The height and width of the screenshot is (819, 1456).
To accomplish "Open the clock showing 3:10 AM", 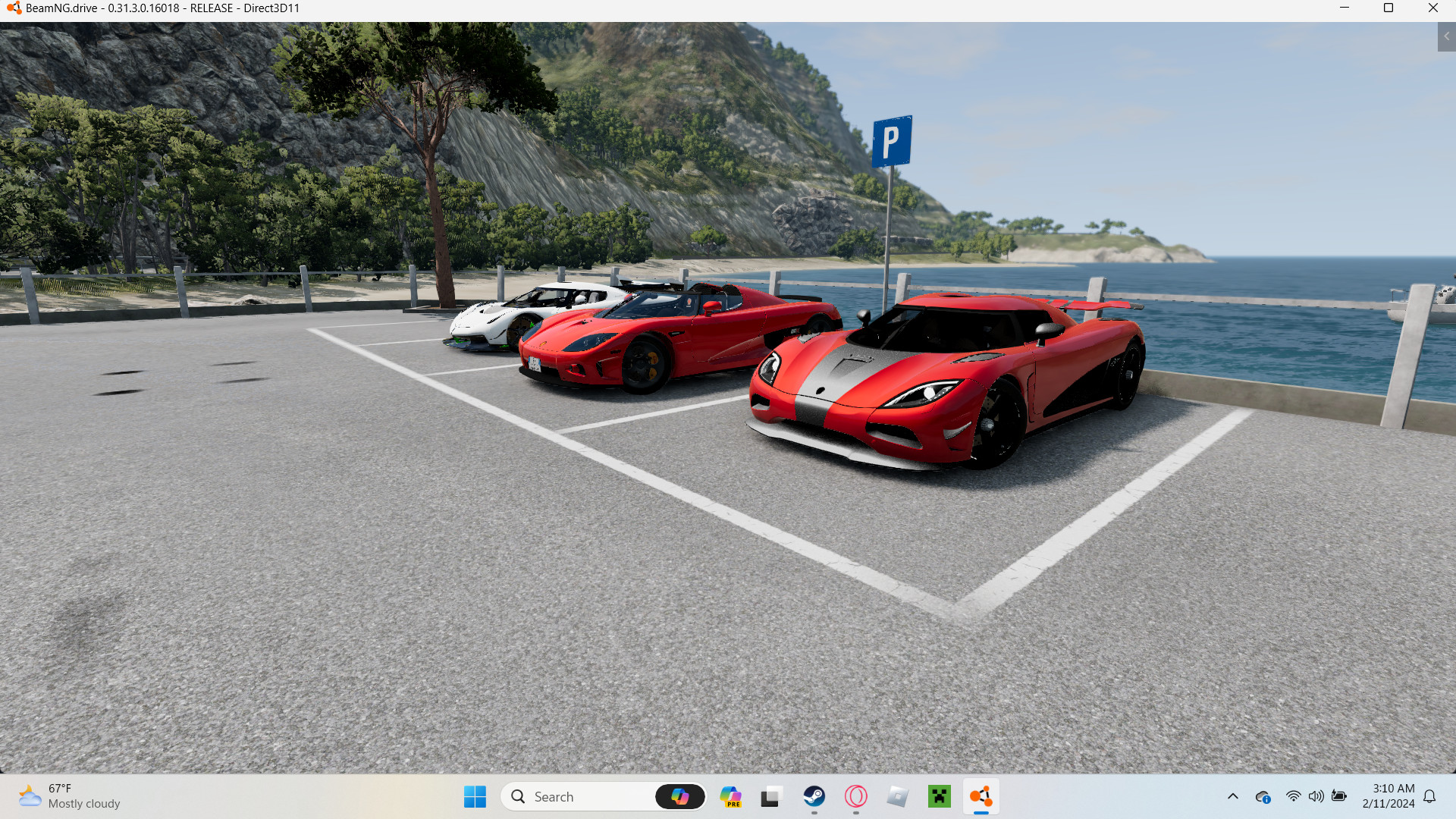I will 1388,796.
